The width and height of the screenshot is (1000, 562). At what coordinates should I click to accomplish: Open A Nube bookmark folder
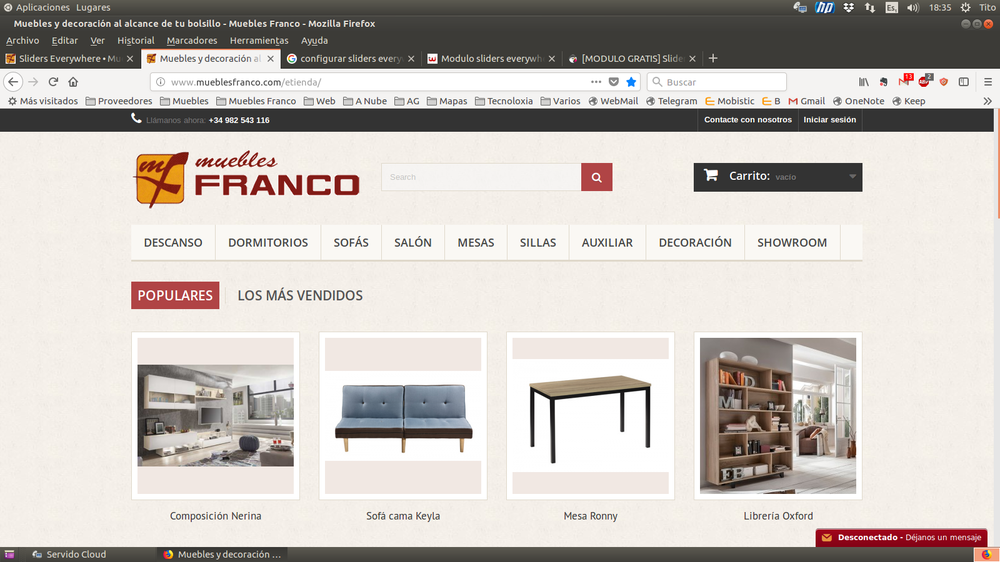click(365, 101)
